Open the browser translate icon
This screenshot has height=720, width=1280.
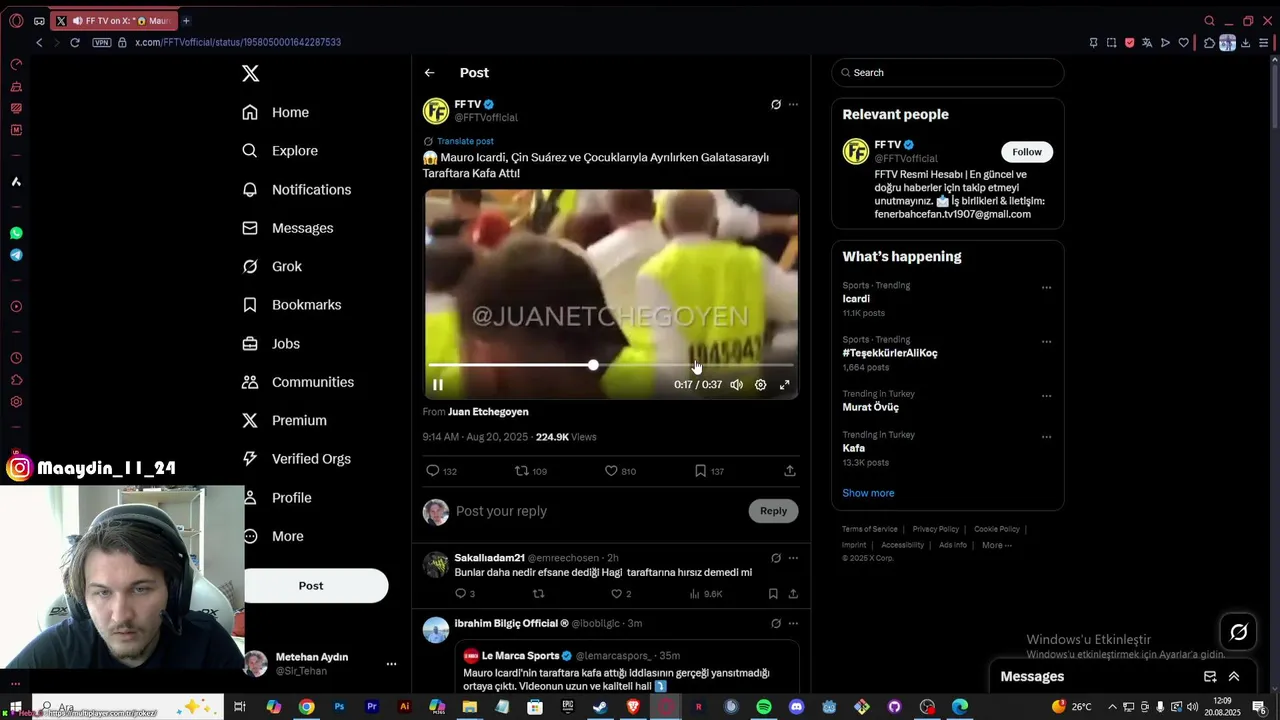1147,43
